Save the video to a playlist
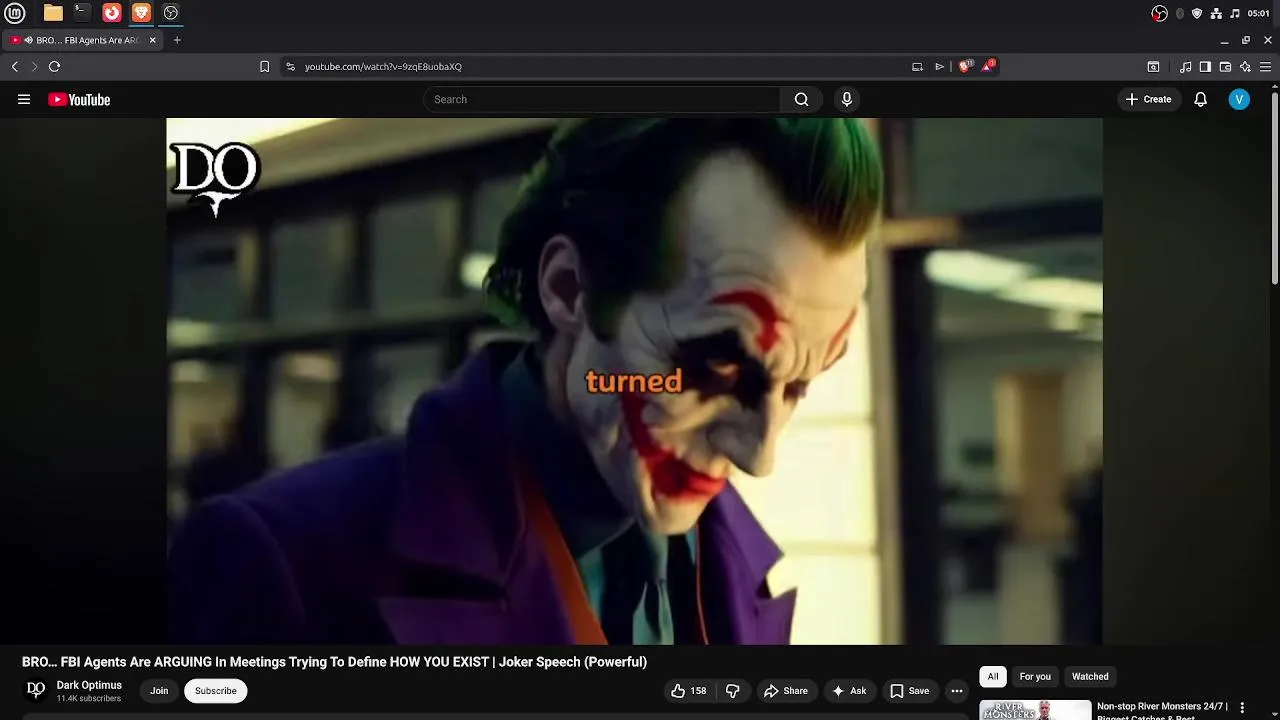Screen dimensions: 1280x720 coord(909,691)
